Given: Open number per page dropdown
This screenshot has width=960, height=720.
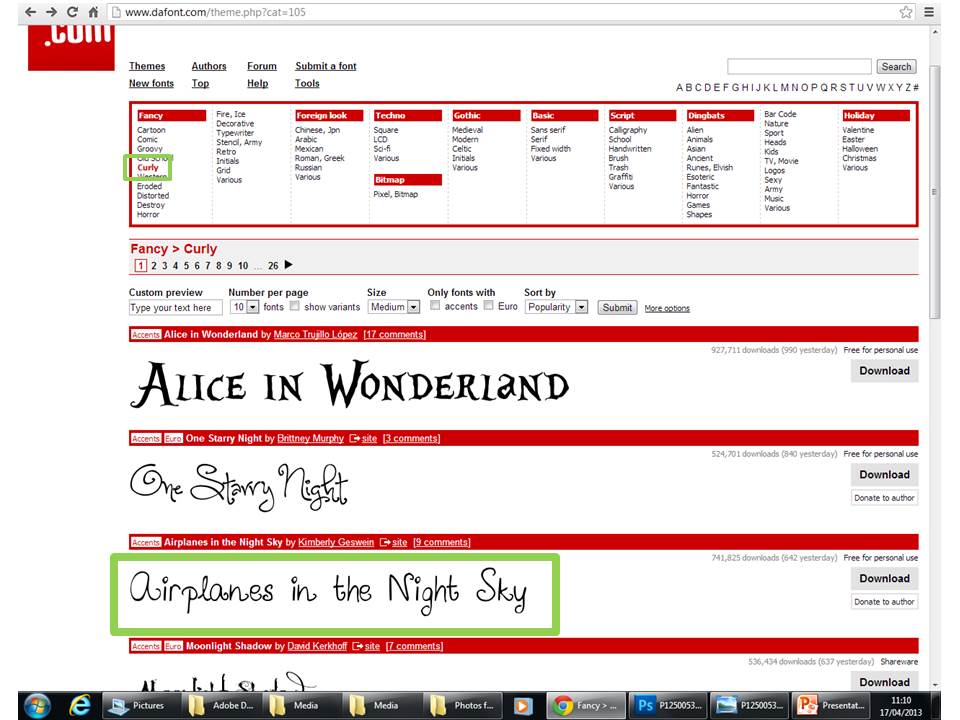Looking at the screenshot, I should (x=245, y=307).
